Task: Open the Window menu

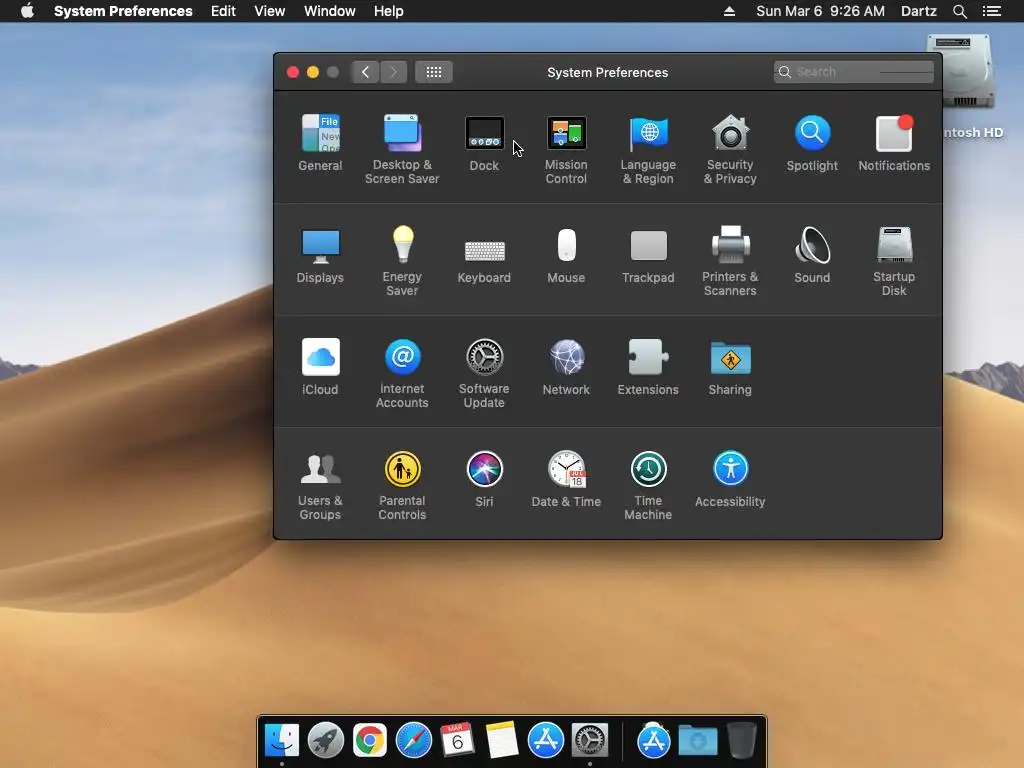Action: click(x=330, y=11)
